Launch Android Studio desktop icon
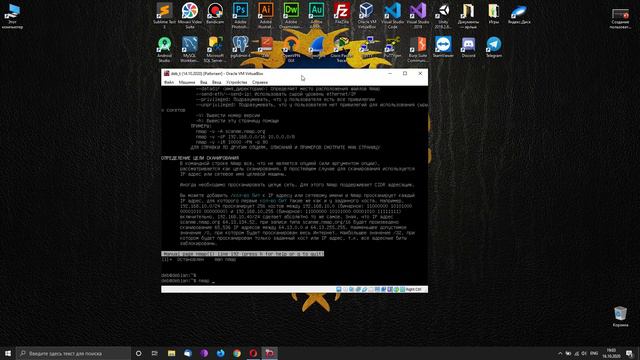The height and width of the screenshot is (360, 640). point(164,49)
